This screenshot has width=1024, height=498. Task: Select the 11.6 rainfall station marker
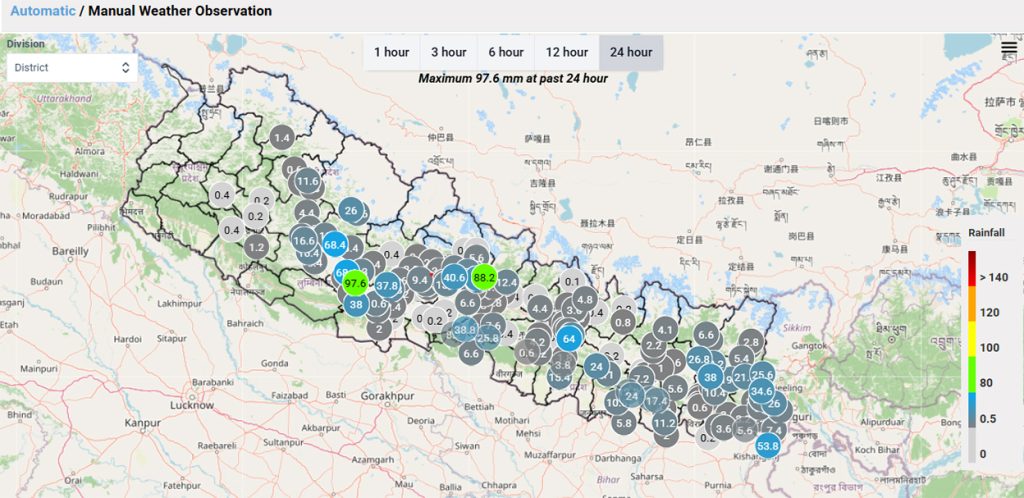(x=307, y=182)
